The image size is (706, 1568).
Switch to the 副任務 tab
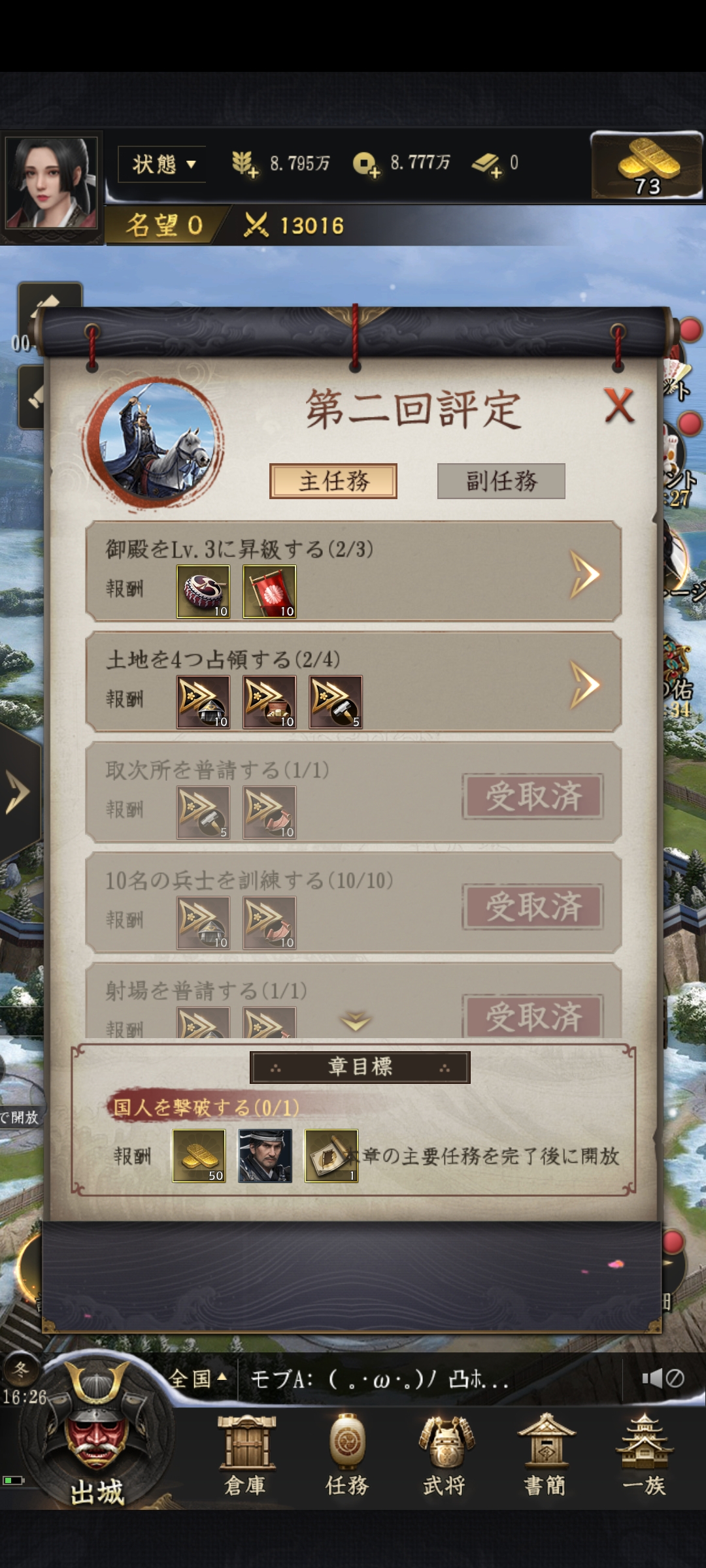coord(501,482)
